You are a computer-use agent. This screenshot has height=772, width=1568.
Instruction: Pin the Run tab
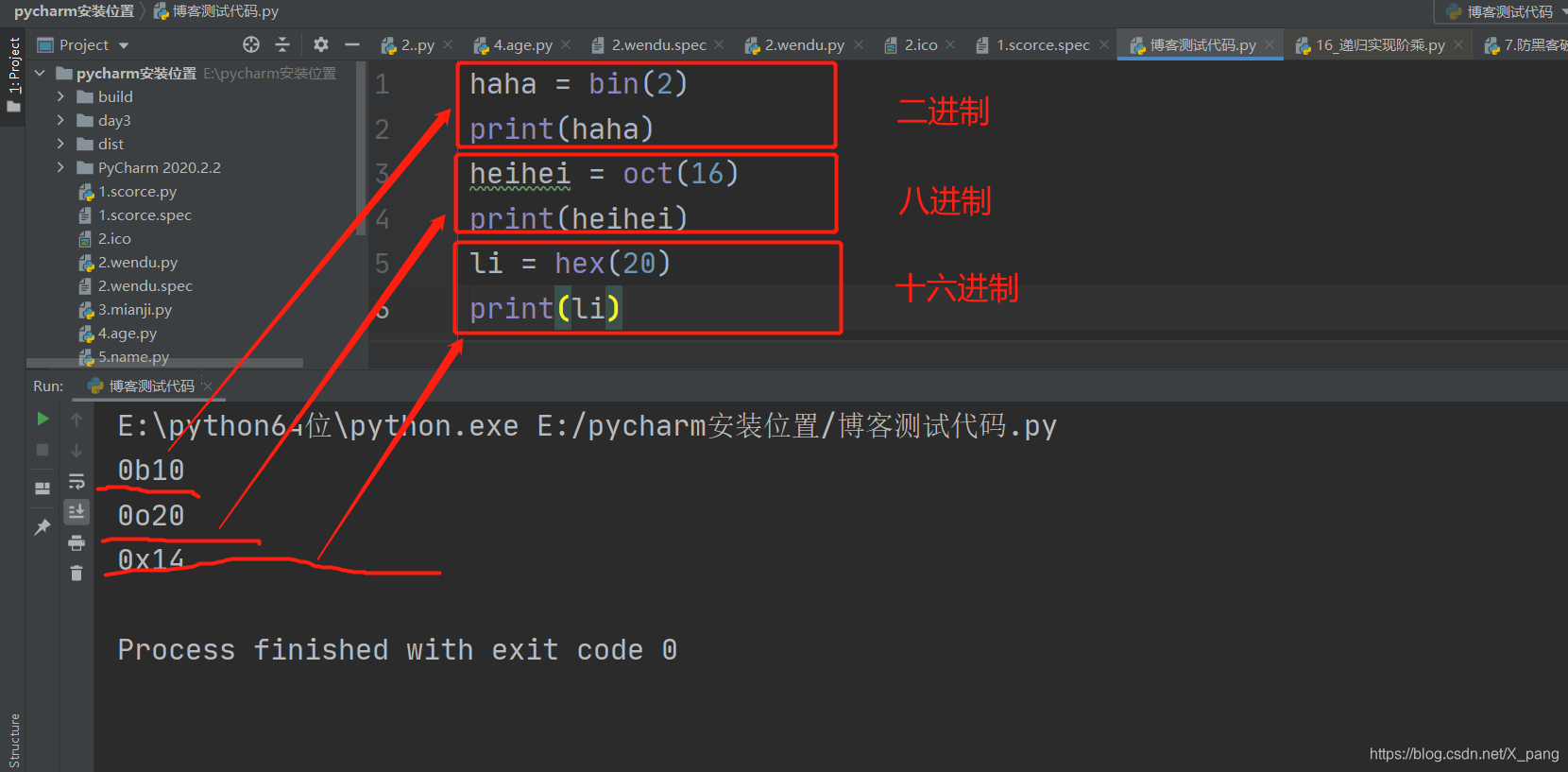[x=43, y=527]
